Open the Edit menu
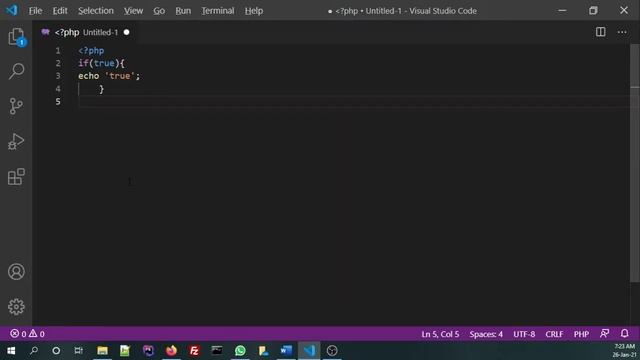This screenshot has height=360, width=640. (60, 11)
